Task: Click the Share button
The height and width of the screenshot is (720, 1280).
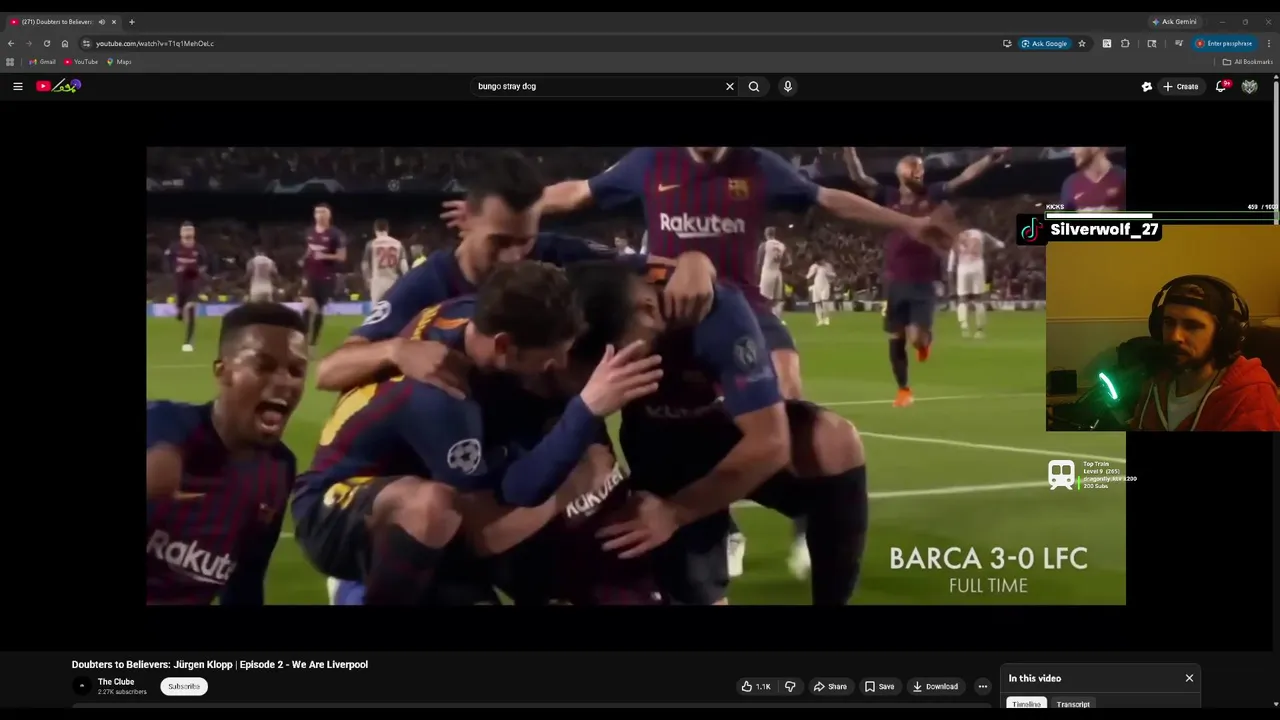Action: tap(830, 686)
